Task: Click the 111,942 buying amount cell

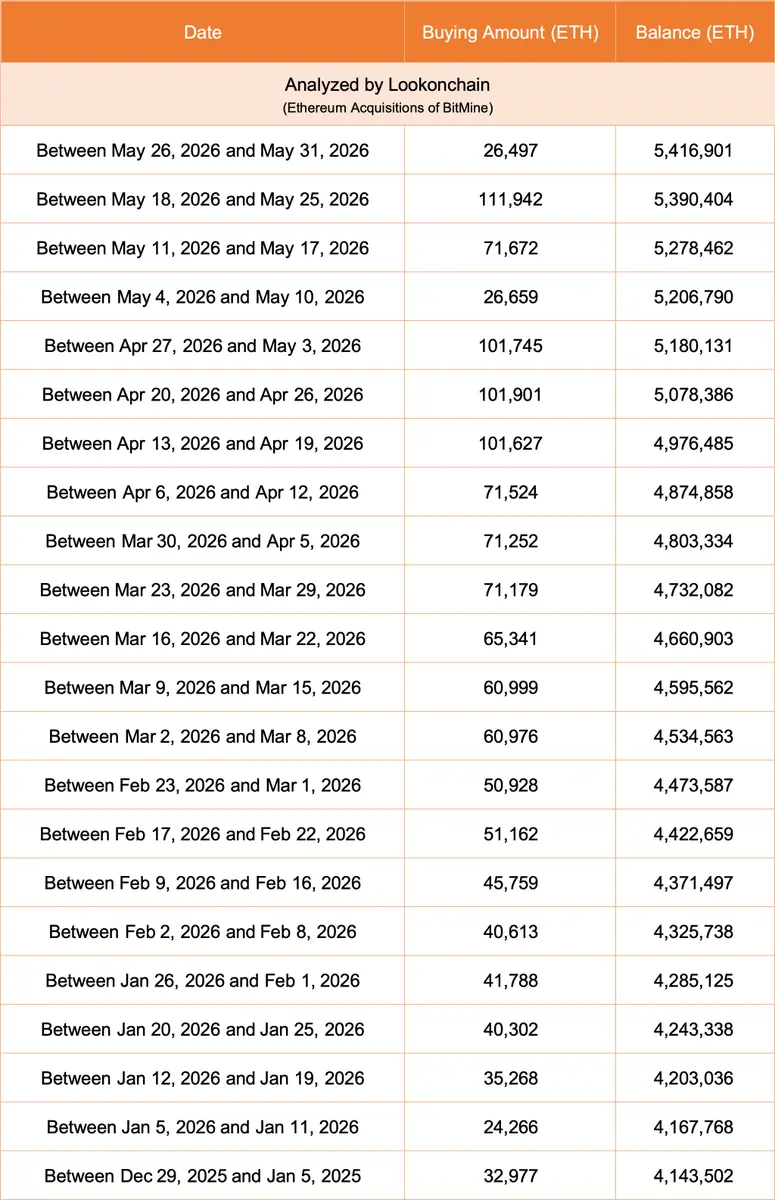Action: click(x=510, y=199)
